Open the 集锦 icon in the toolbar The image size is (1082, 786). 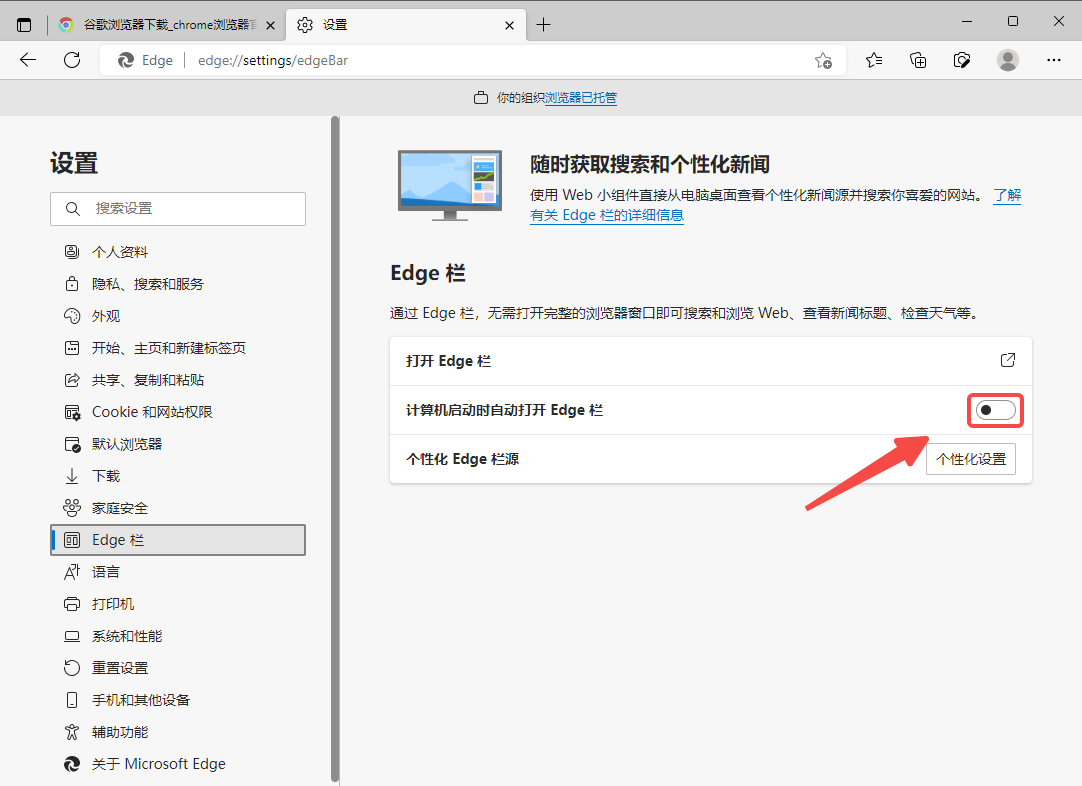(918, 60)
